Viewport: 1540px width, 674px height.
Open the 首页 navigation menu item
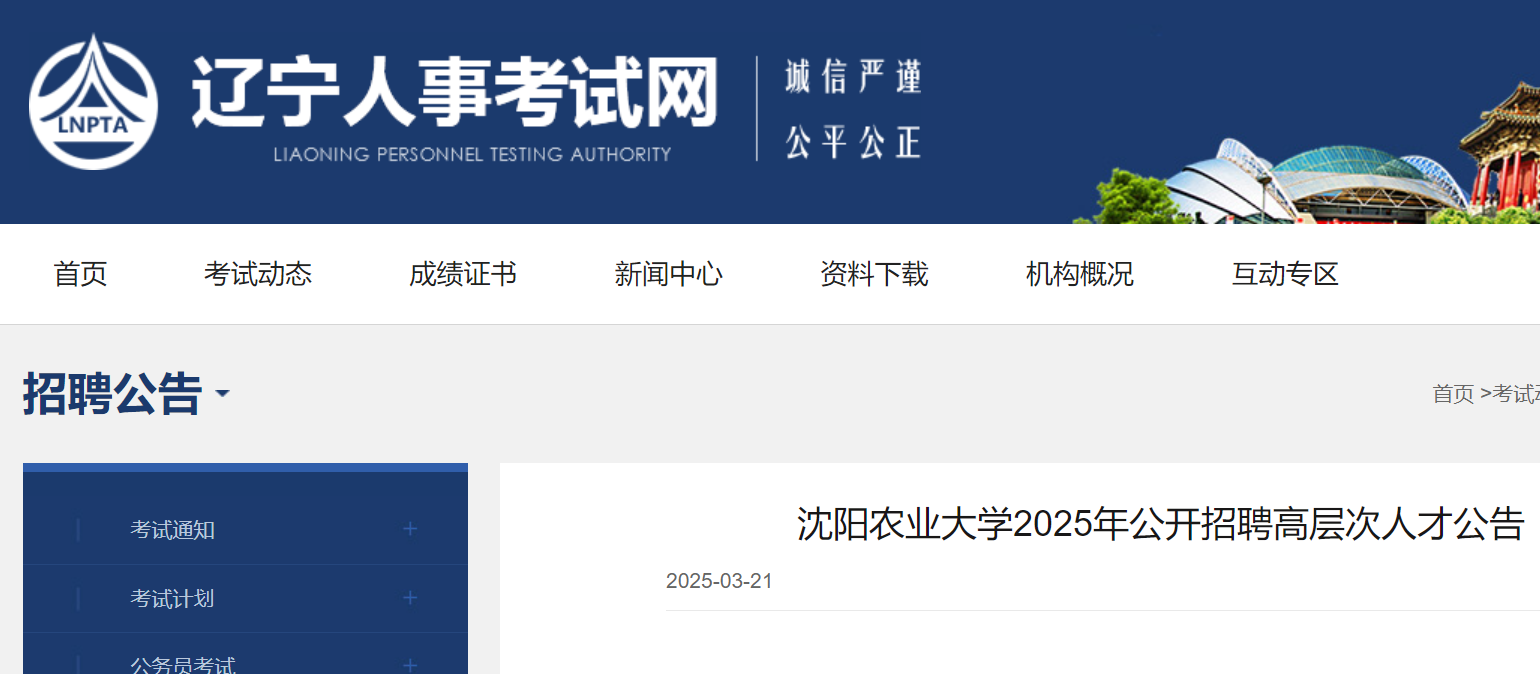[x=80, y=274]
